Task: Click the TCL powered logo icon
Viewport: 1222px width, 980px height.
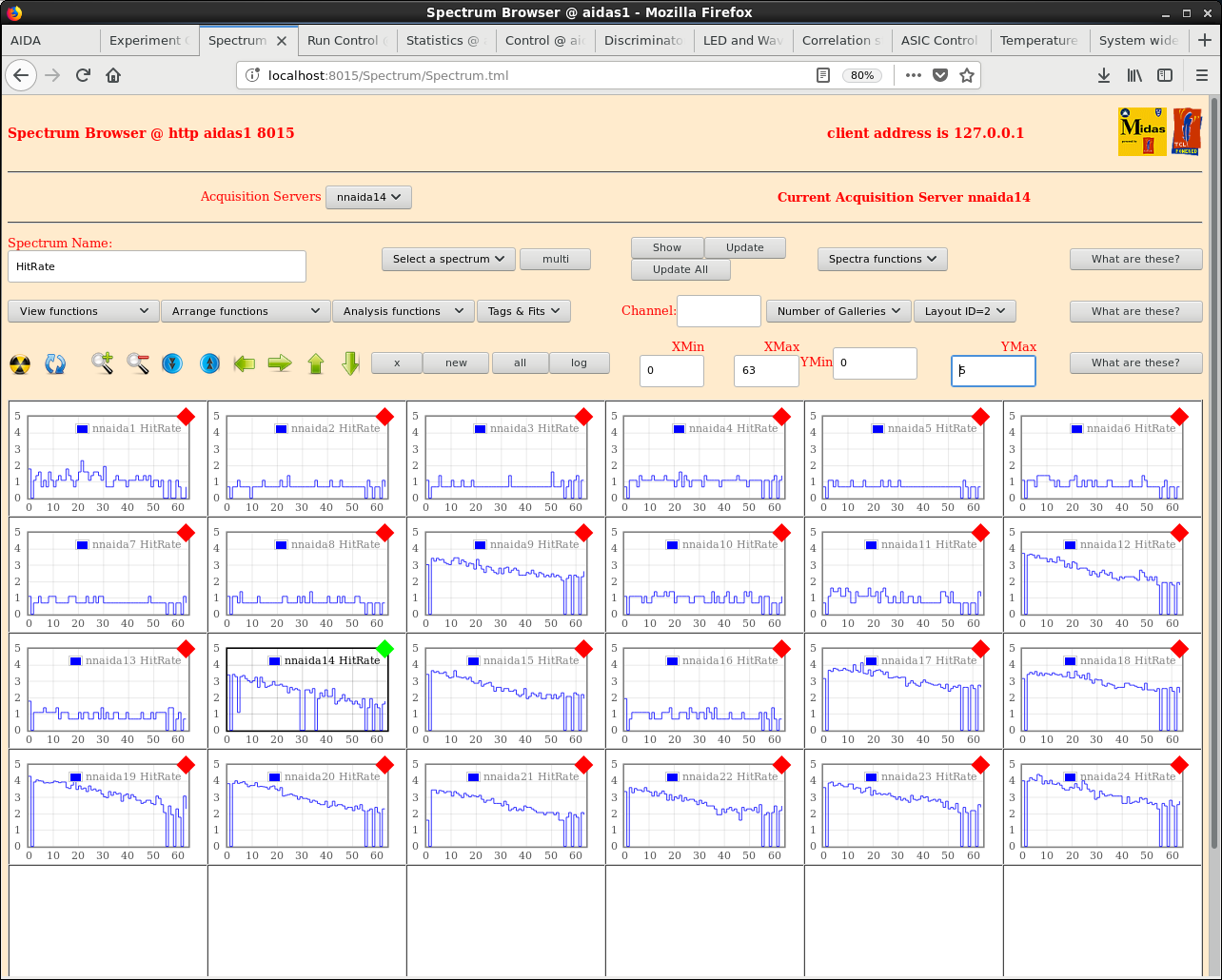Action: click(x=1187, y=132)
